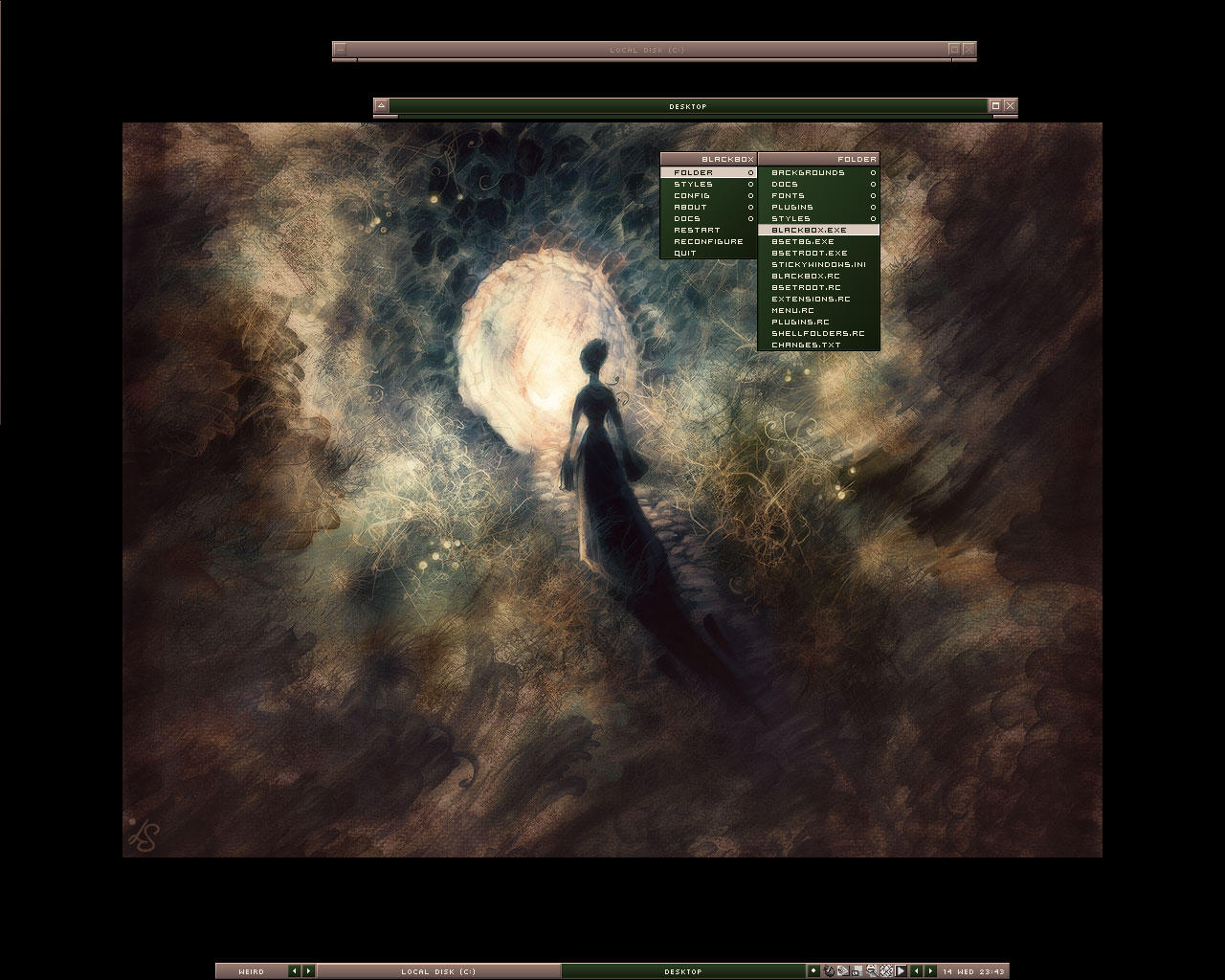Open shellfolders.rc from the Folder menu
Viewport: 1225px width, 980px height.
pyautogui.click(x=818, y=333)
